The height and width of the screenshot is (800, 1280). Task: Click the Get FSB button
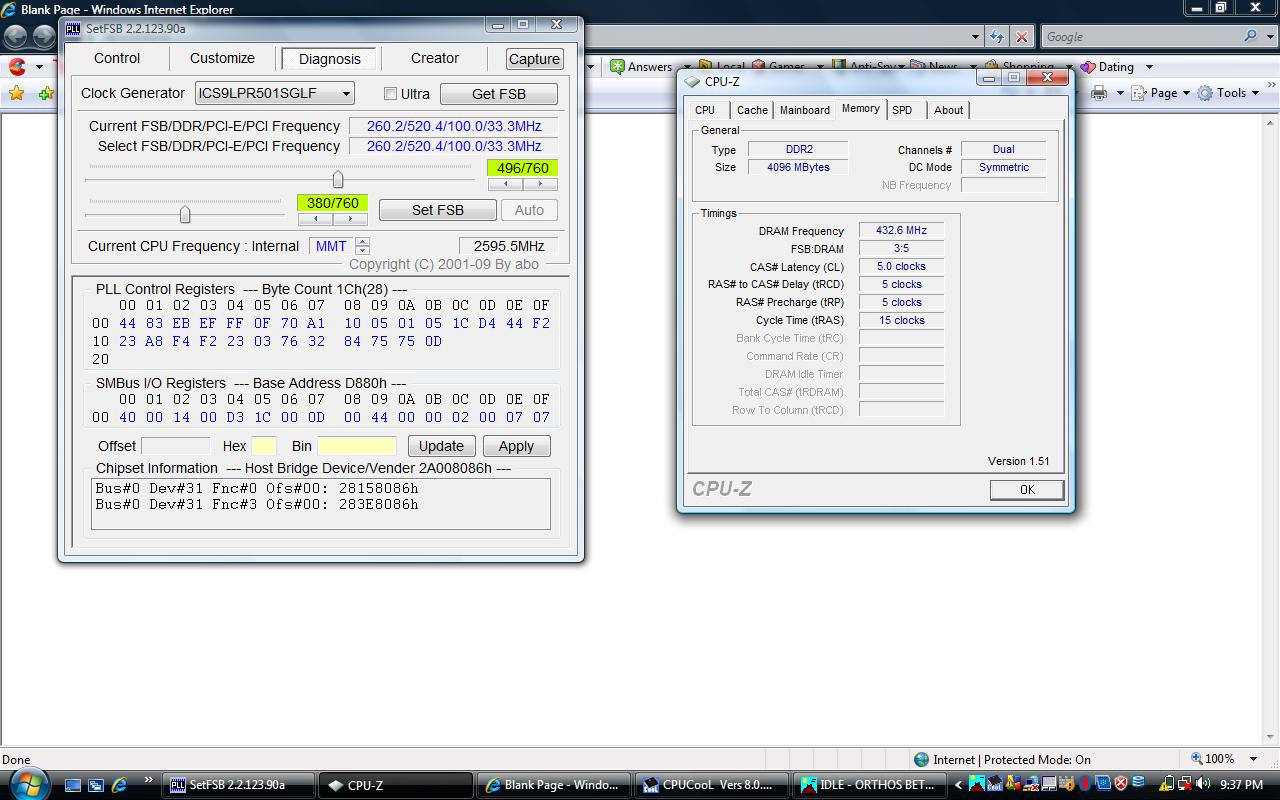coord(498,94)
